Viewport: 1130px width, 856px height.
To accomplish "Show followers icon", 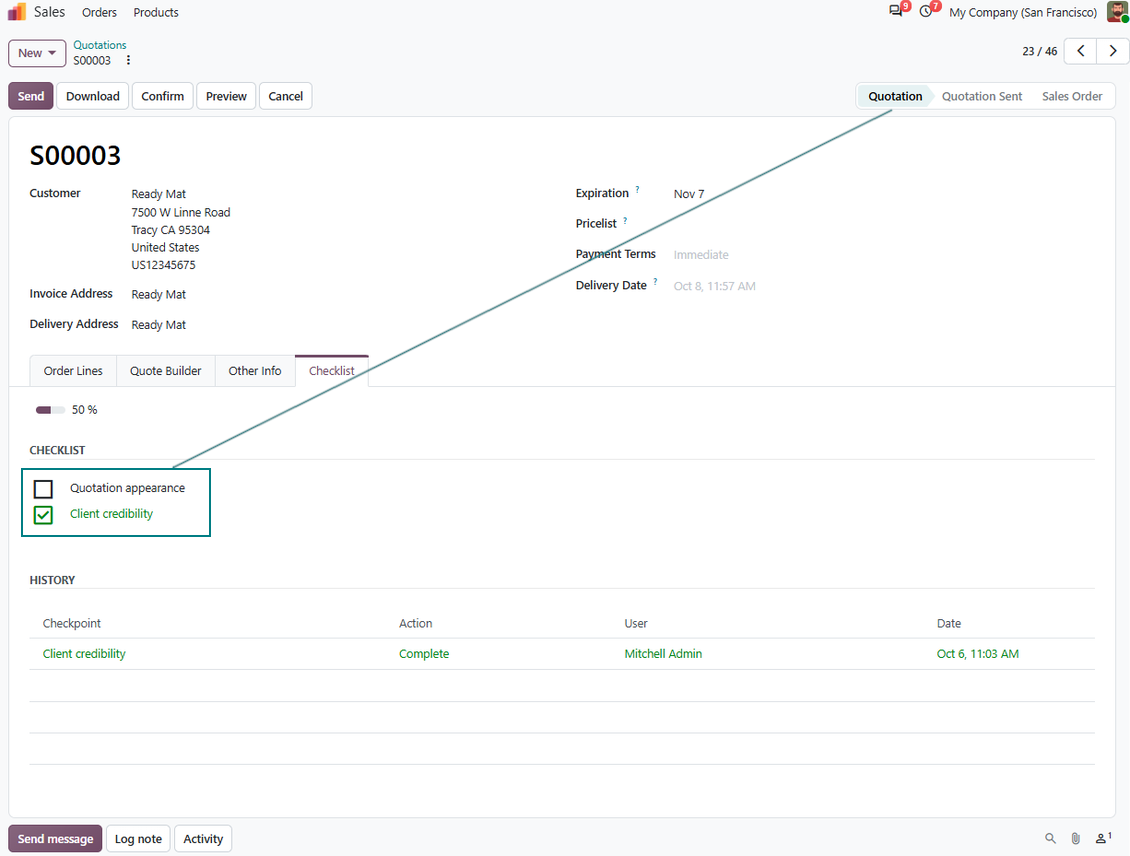I will [x=1103, y=838].
